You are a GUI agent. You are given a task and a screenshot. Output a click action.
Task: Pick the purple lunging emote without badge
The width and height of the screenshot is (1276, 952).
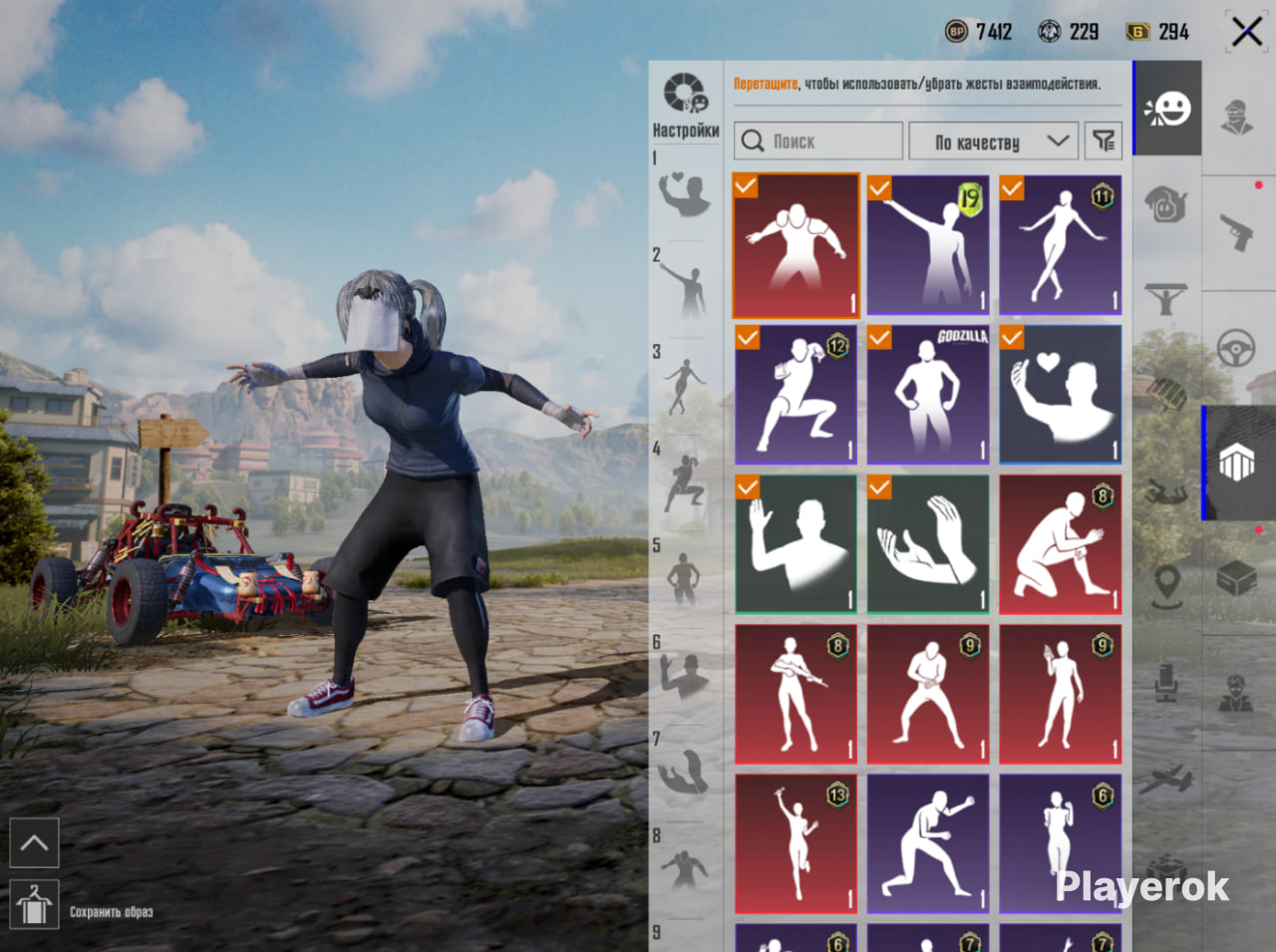click(x=928, y=844)
